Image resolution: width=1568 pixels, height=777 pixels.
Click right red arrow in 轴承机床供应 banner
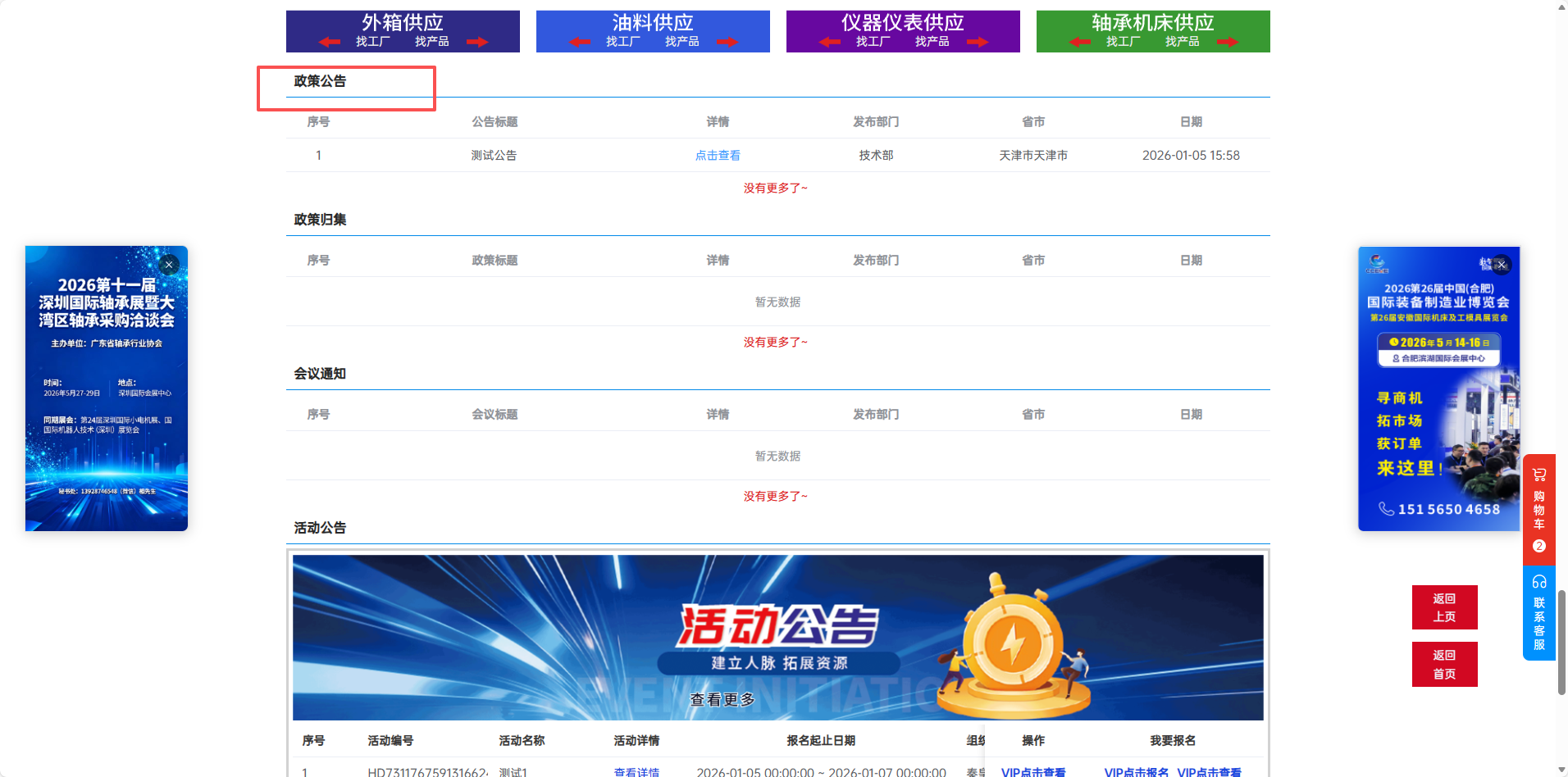click(1227, 42)
